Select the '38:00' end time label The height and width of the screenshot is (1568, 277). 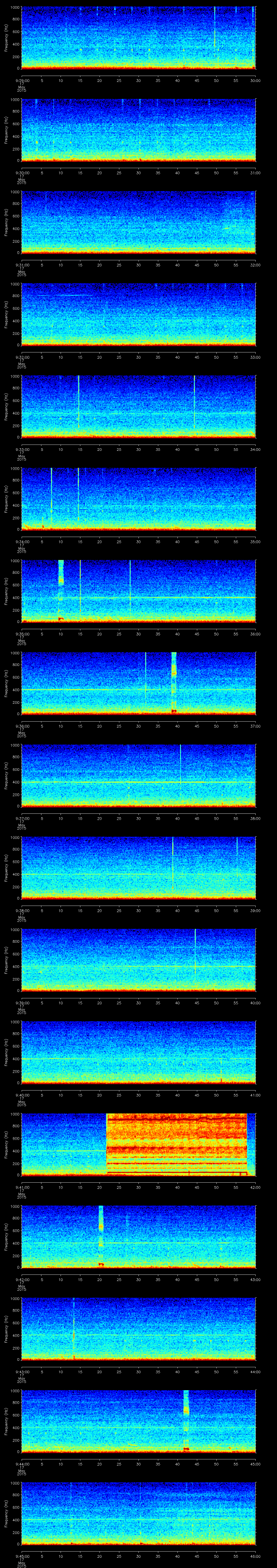(x=256, y=818)
